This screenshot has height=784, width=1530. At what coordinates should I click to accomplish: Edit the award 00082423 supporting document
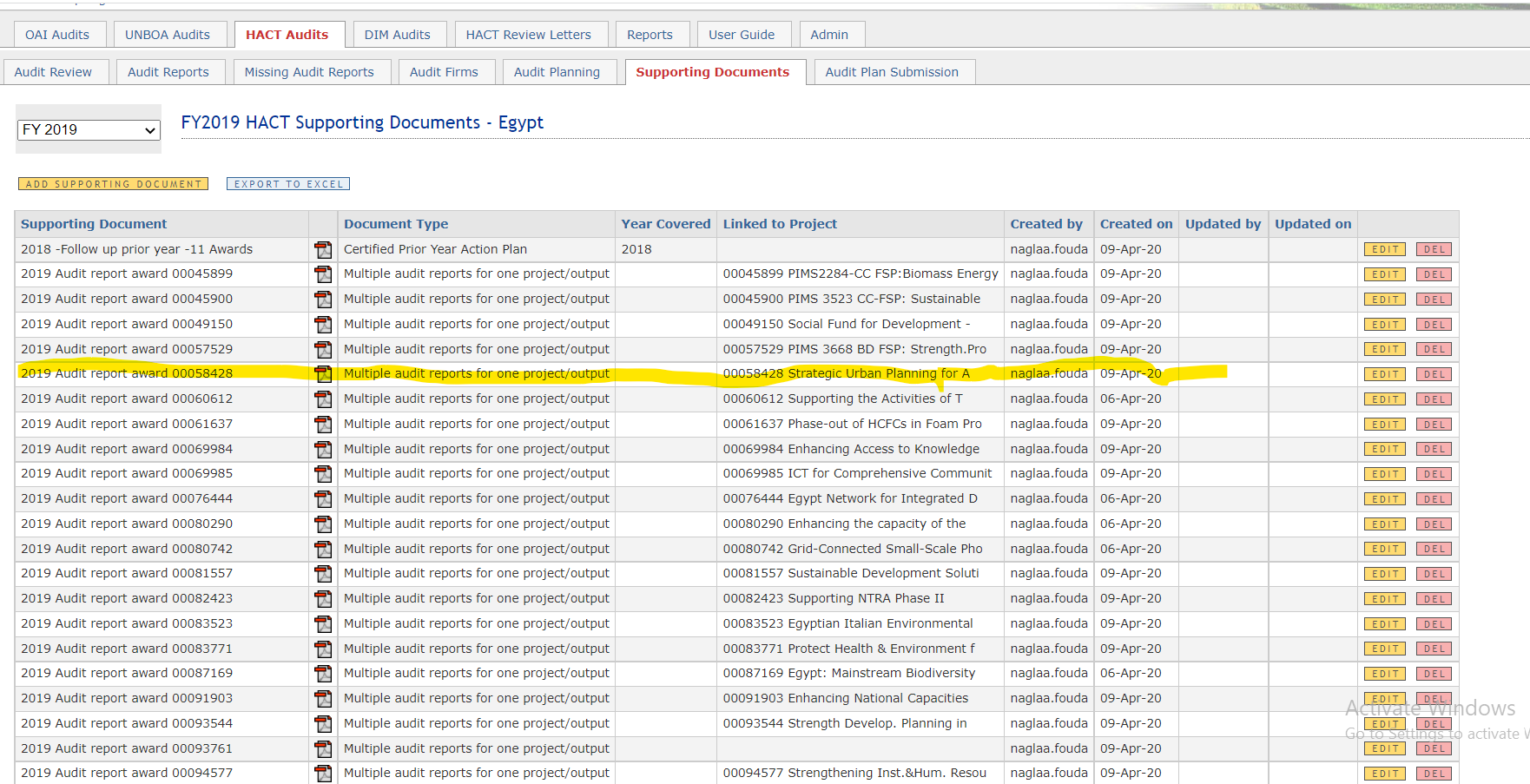click(x=1384, y=599)
